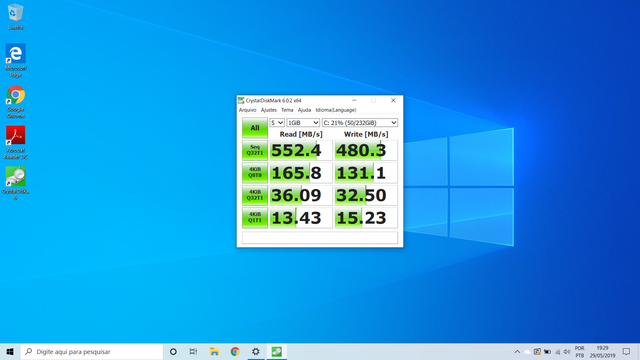Select the Google Chrome desktop shortcut
Viewport: 640px width, 360px height.
click(x=16, y=102)
